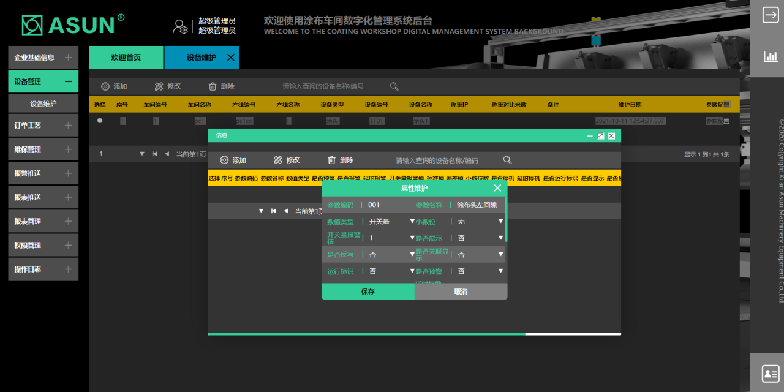Image resolution: width=784 pixels, height=392 pixels.
Task: Collapse the 设备管理 sidebar section
Action: coord(68,82)
